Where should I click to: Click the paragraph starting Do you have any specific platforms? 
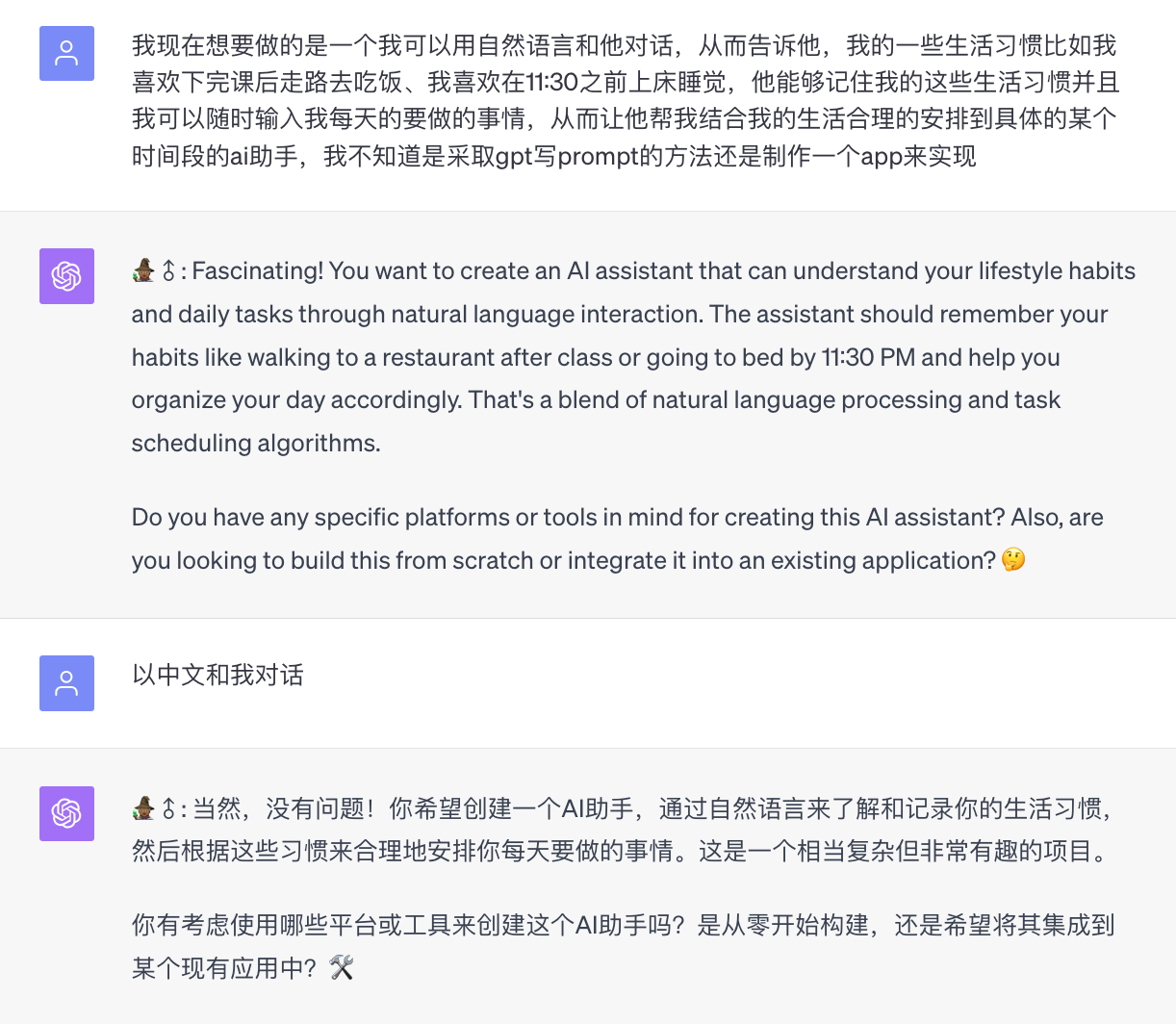click(618, 539)
